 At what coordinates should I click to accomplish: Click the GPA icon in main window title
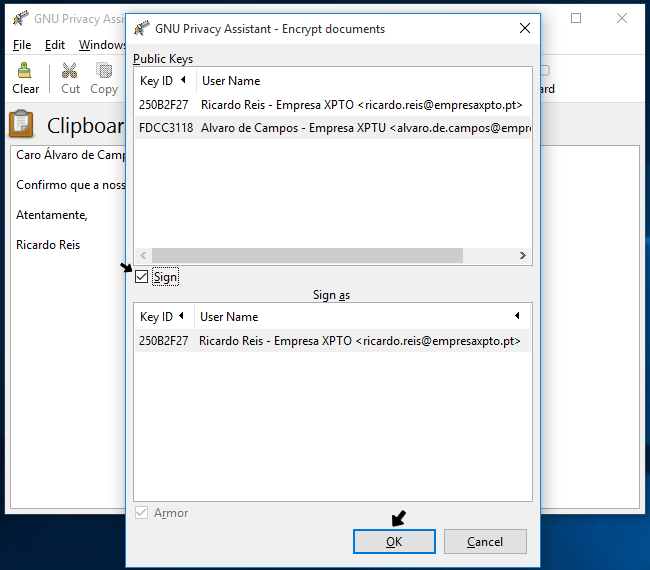[20, 18]
